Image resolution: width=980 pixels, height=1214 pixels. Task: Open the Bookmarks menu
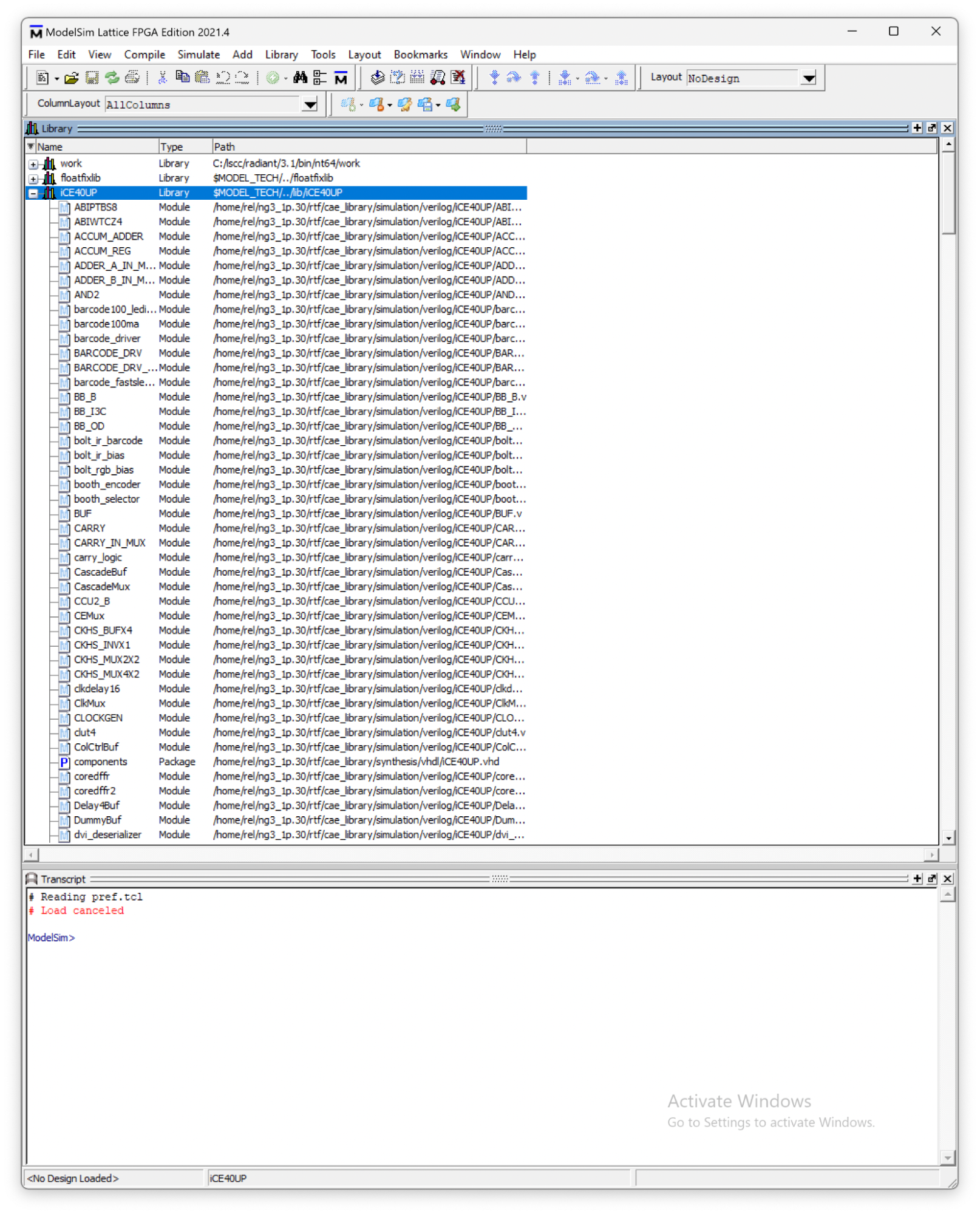[420, 55]
